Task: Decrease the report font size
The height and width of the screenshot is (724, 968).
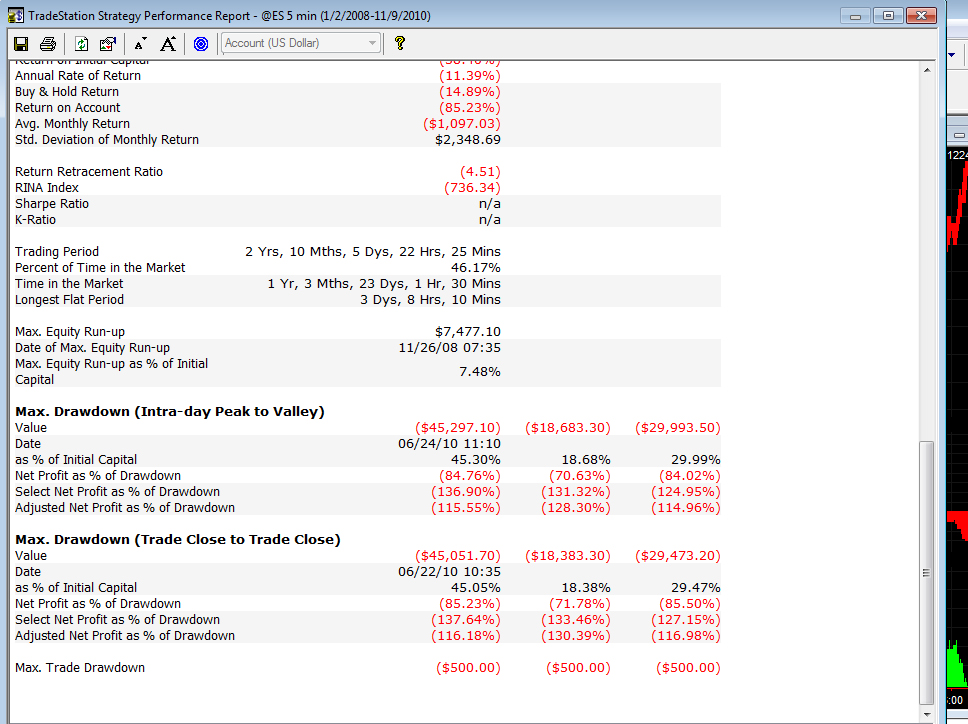Action: pyautogui.click(x=141, y=44)
